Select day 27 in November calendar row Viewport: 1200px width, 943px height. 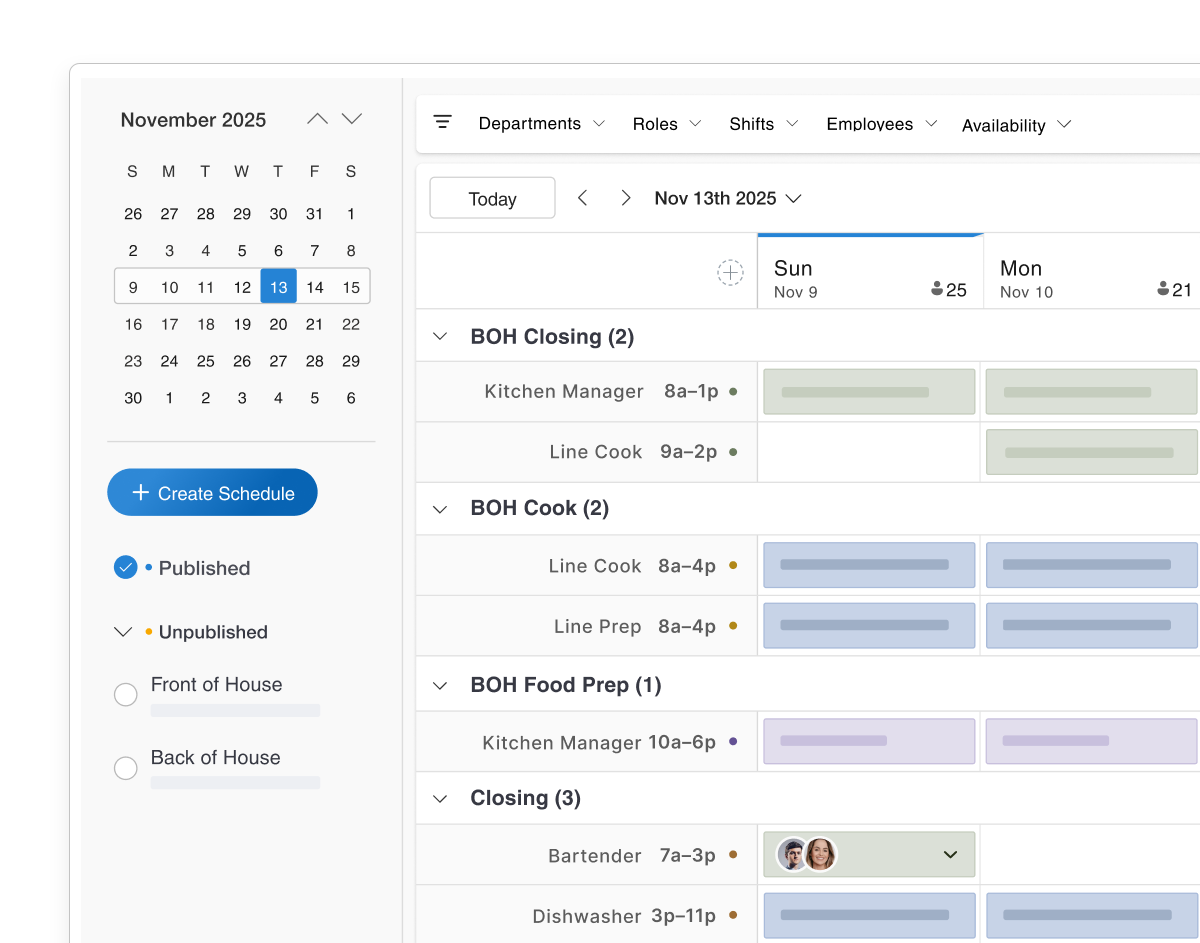tap(279, 361)
